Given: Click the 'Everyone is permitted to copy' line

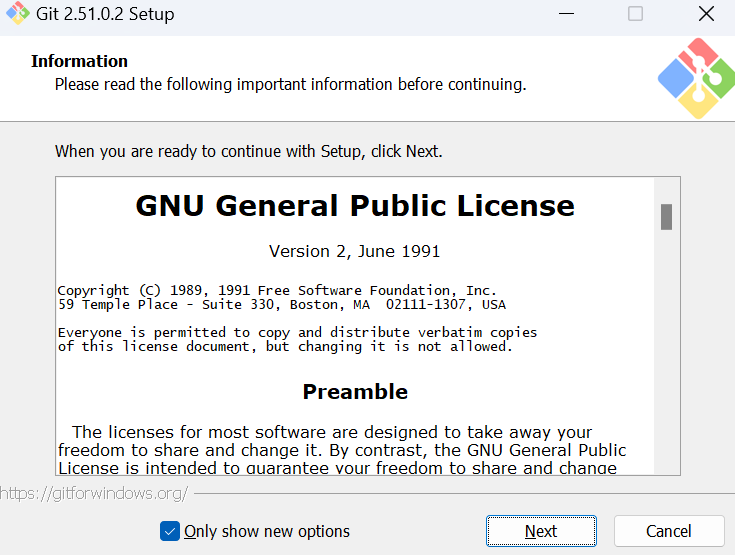Looking at the screenshot, I should (x=297, y=332).
